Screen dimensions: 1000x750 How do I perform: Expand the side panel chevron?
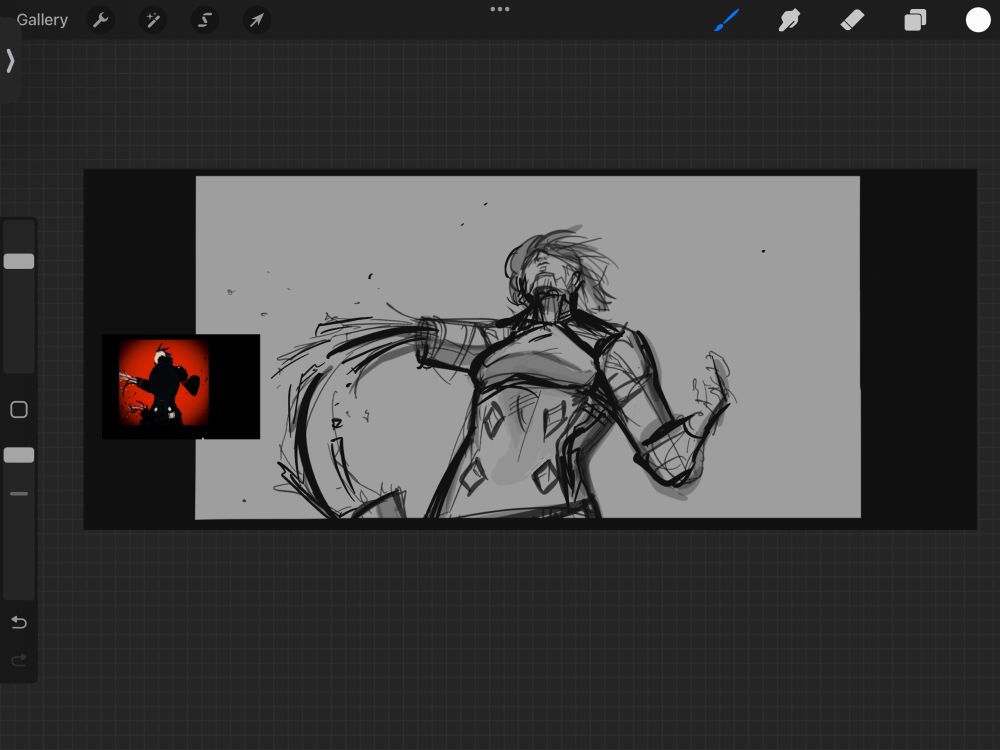pyautogui.click(x=10, y=61)
